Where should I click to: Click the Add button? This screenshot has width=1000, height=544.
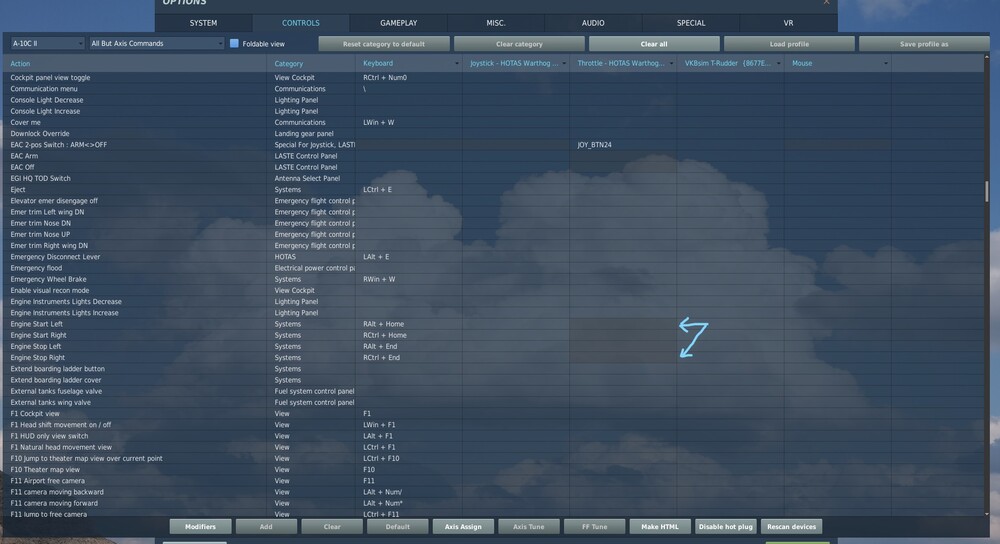[x=266, y=527]
